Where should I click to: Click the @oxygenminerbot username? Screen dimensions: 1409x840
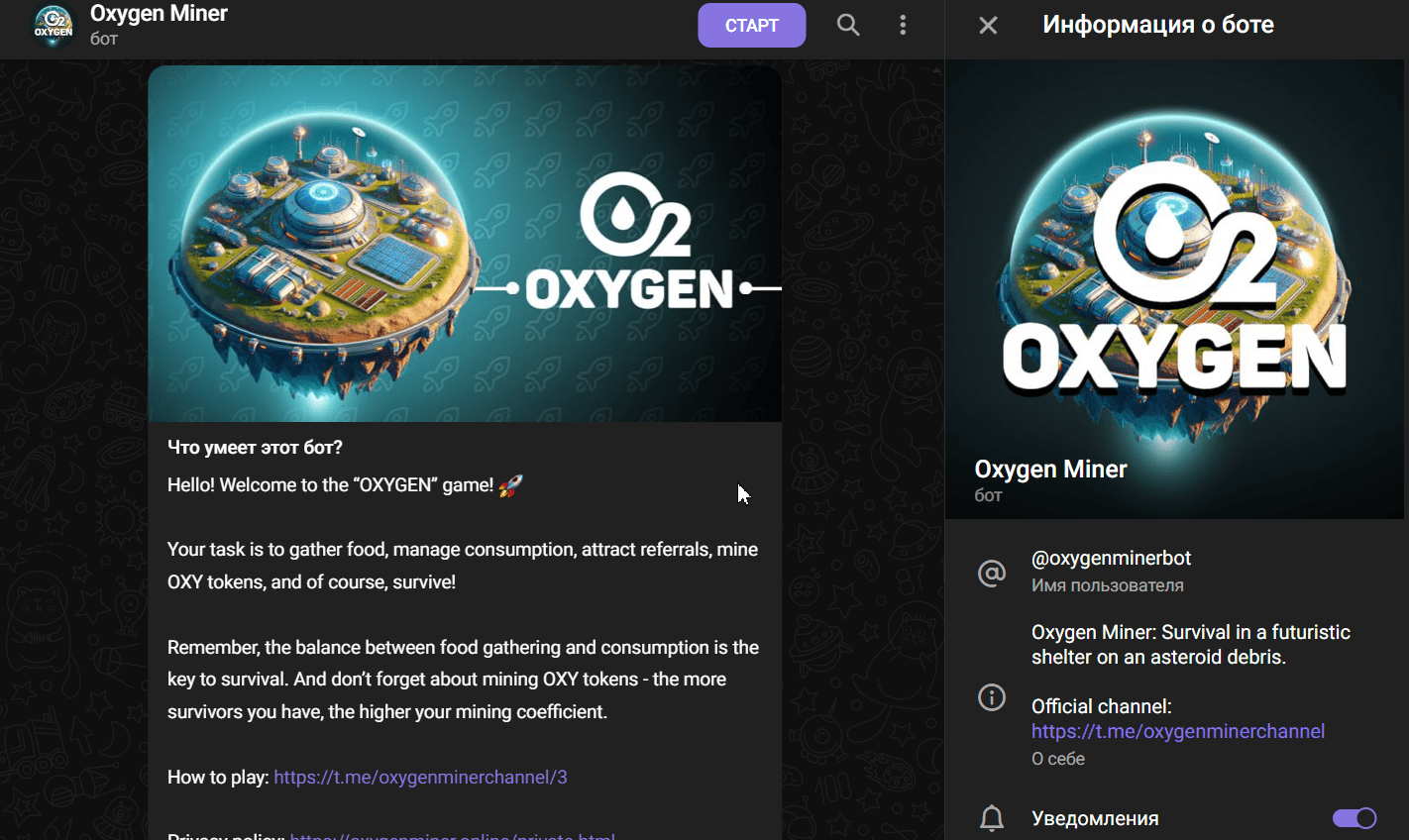1111,558
